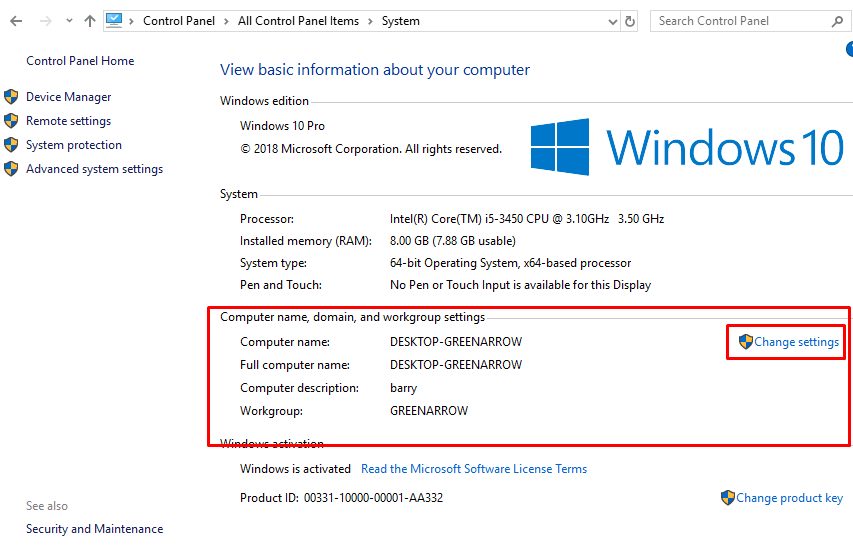Click the 2018 Microsoft Corporation copyright line
This screenshot has height=554, width=853.
click(x=371, y=149)
